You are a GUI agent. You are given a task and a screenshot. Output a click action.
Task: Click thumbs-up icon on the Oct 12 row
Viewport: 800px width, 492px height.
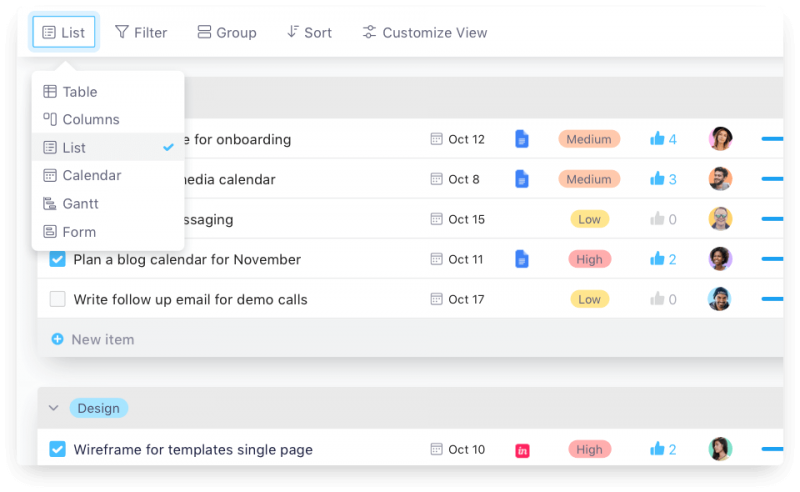657,139
